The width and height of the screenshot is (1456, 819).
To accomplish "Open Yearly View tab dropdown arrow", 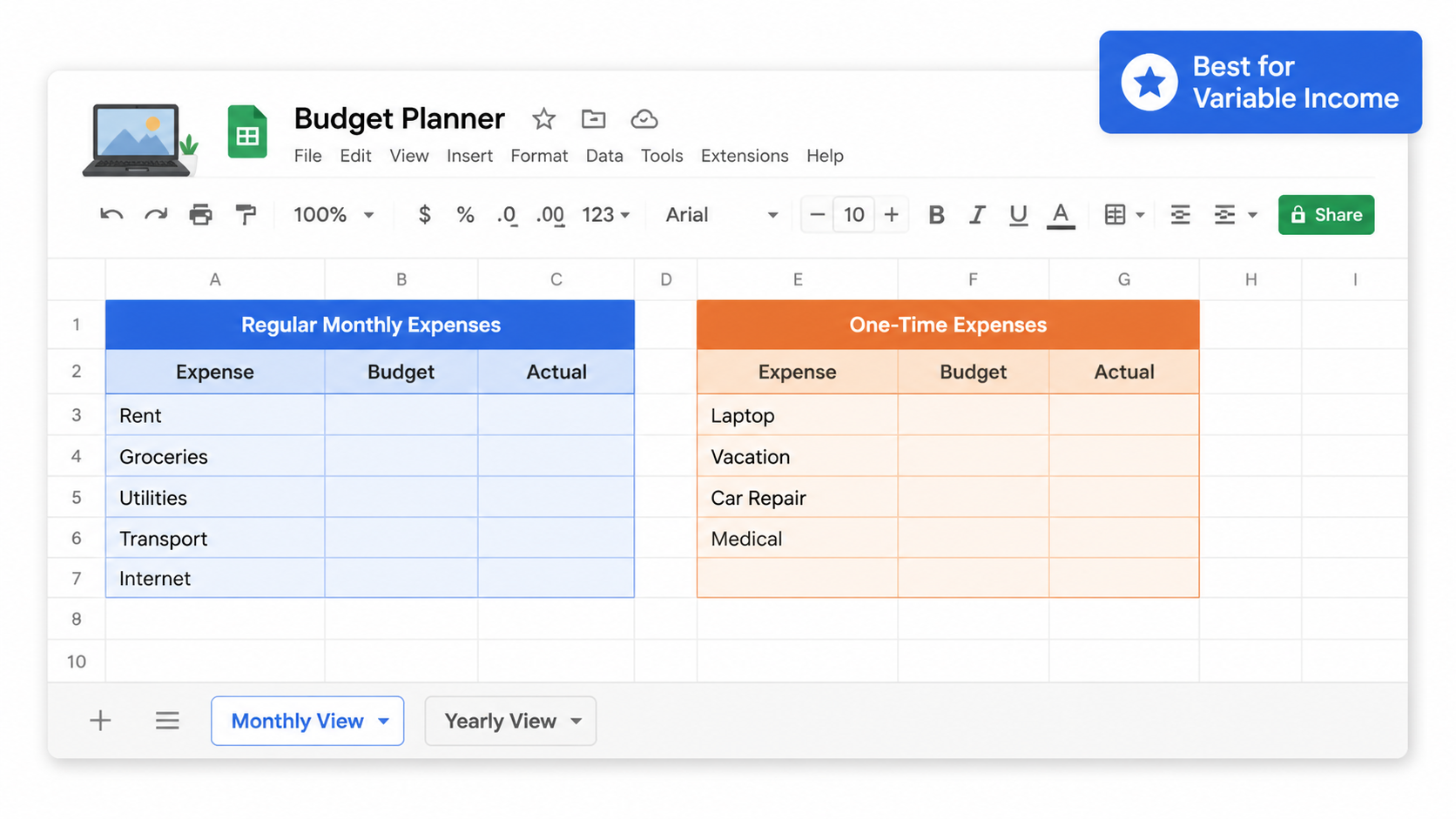I will pos(576,722).
